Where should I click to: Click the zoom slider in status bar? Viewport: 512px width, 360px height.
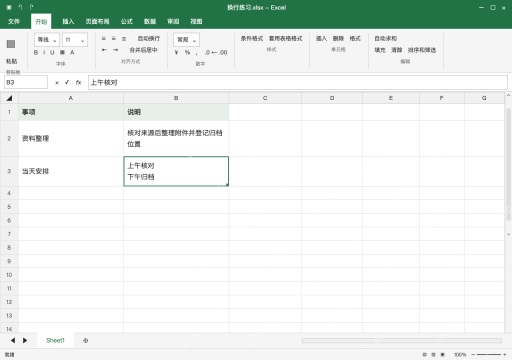coord(489,355)
